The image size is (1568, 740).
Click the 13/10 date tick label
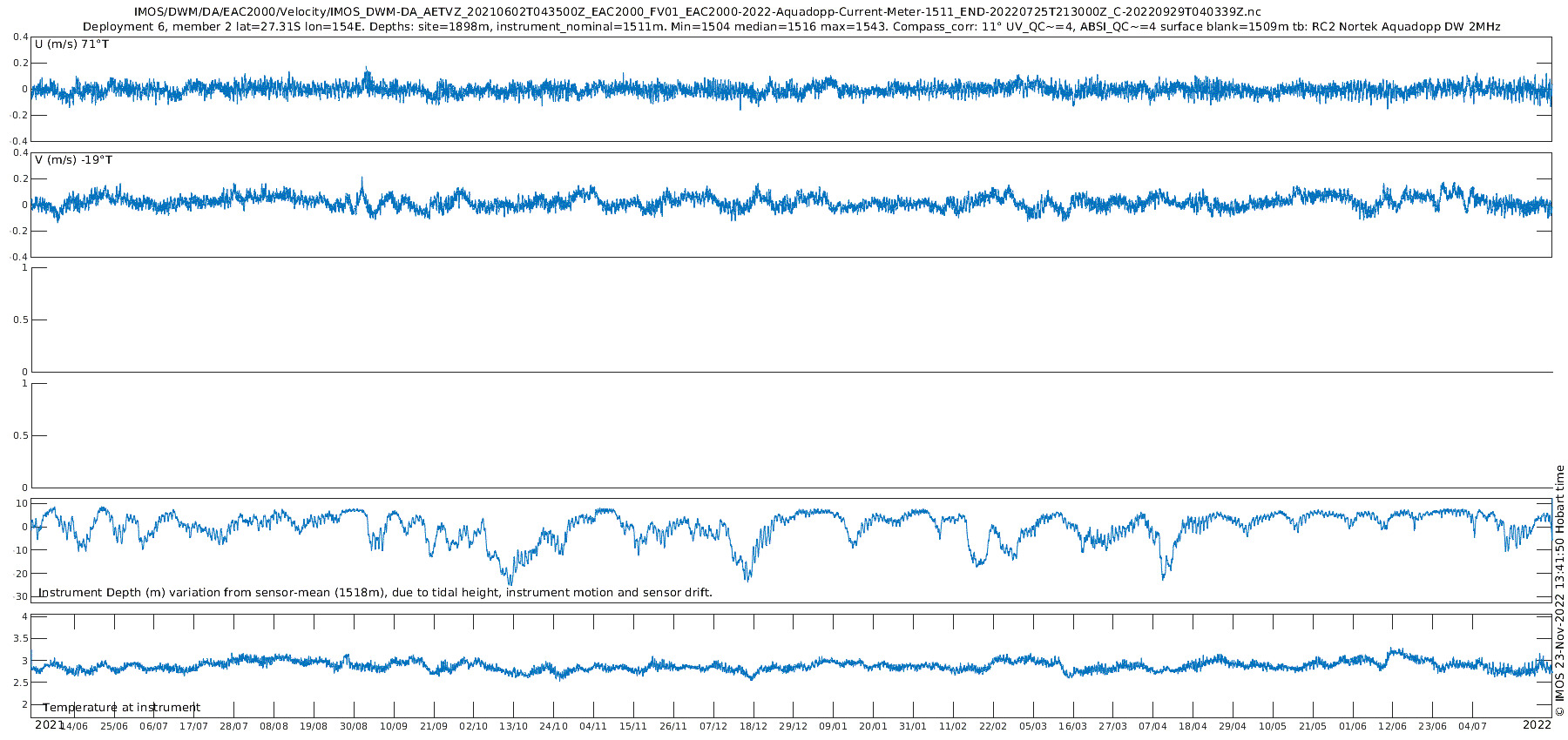[x=514, y=726]
